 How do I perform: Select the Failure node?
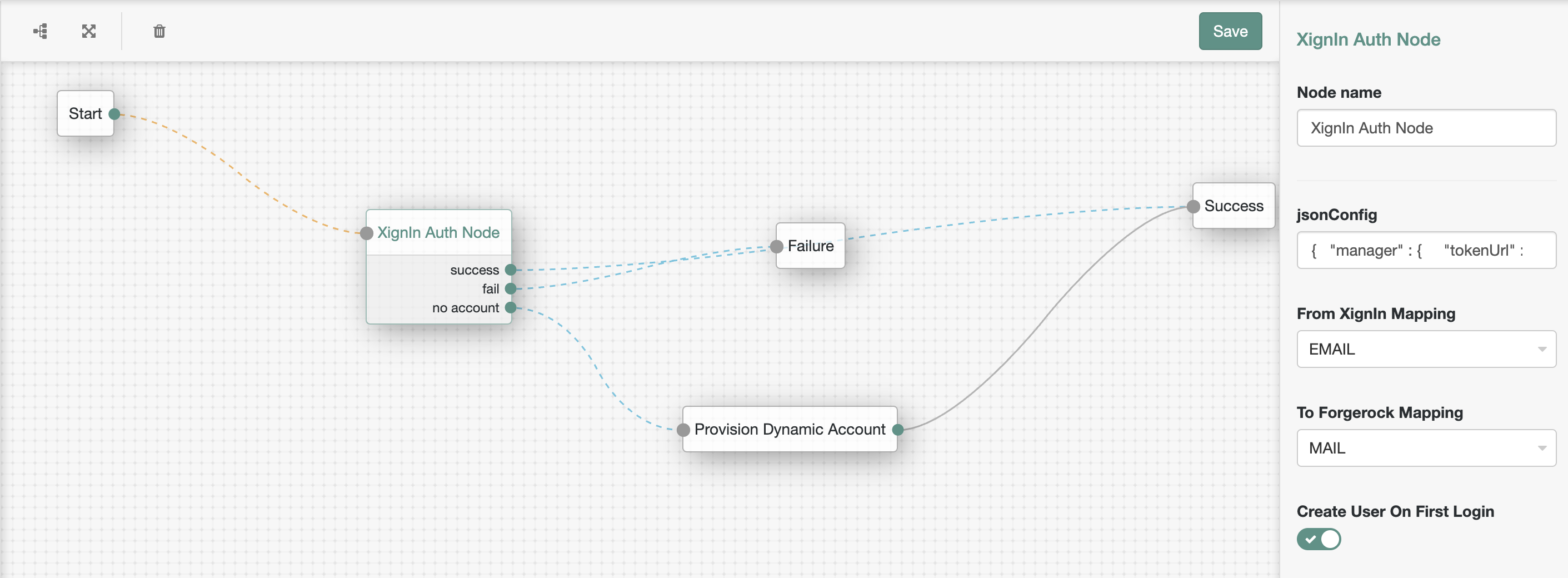(x=810, y=246)
